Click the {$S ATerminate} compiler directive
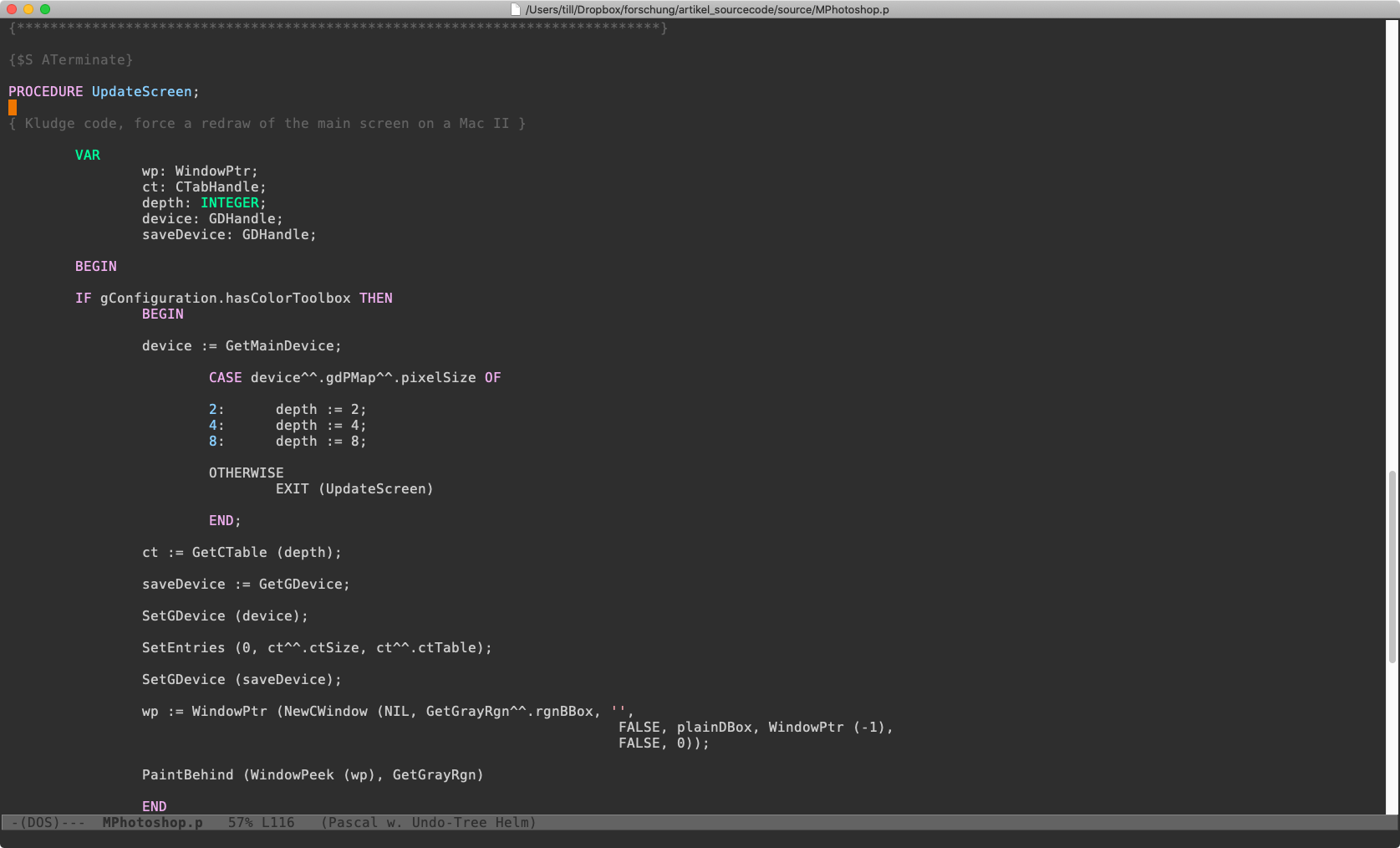 71,60
